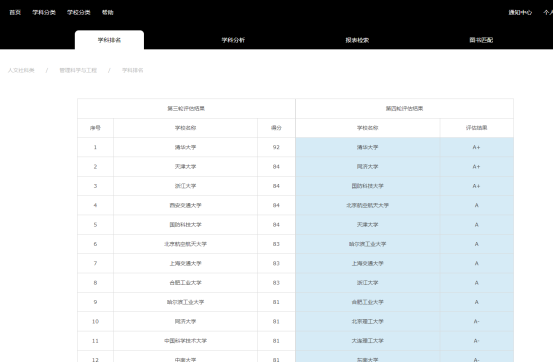554x363 pixels.
Task: Click the fourth-round 学校名称 column header
Action: tap(367, 128)
